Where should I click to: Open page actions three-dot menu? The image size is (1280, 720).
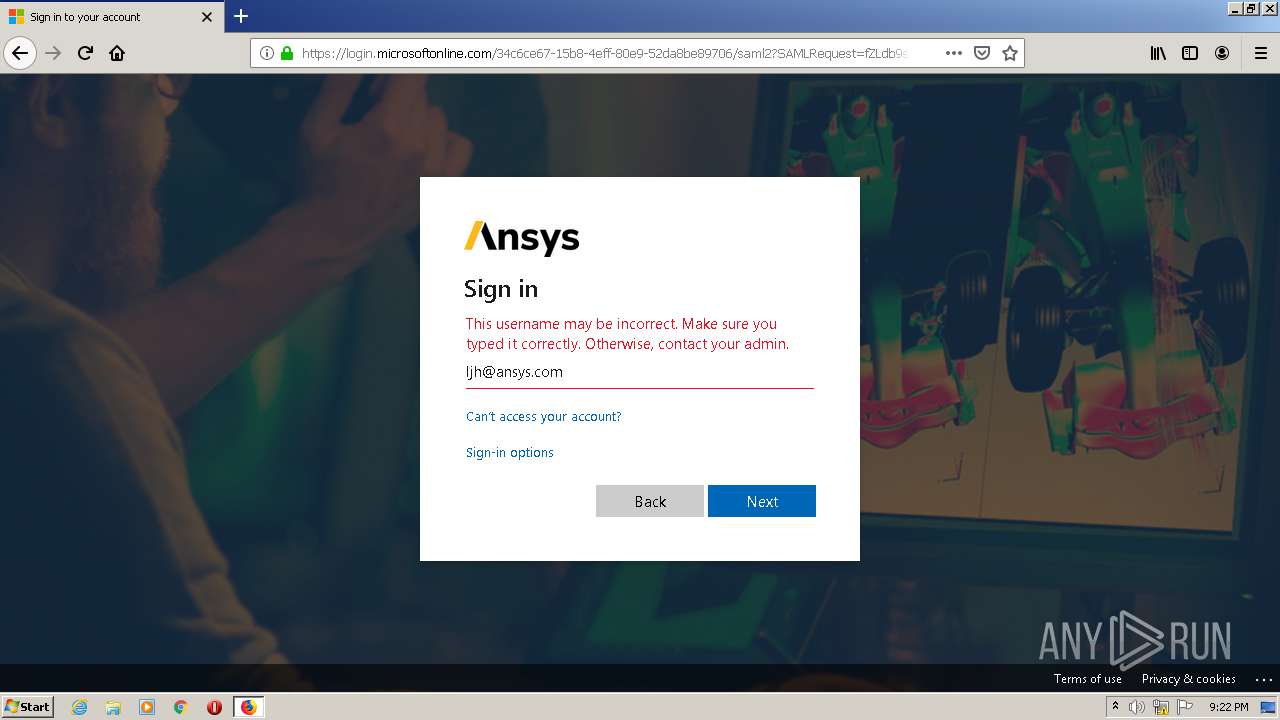[x=954, y=53]
